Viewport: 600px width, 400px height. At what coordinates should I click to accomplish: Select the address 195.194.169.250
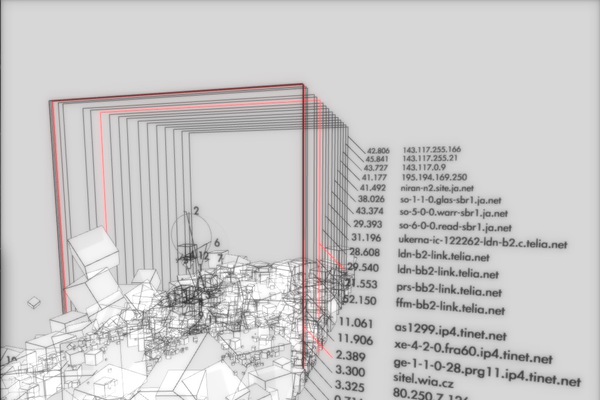[434, 177]
